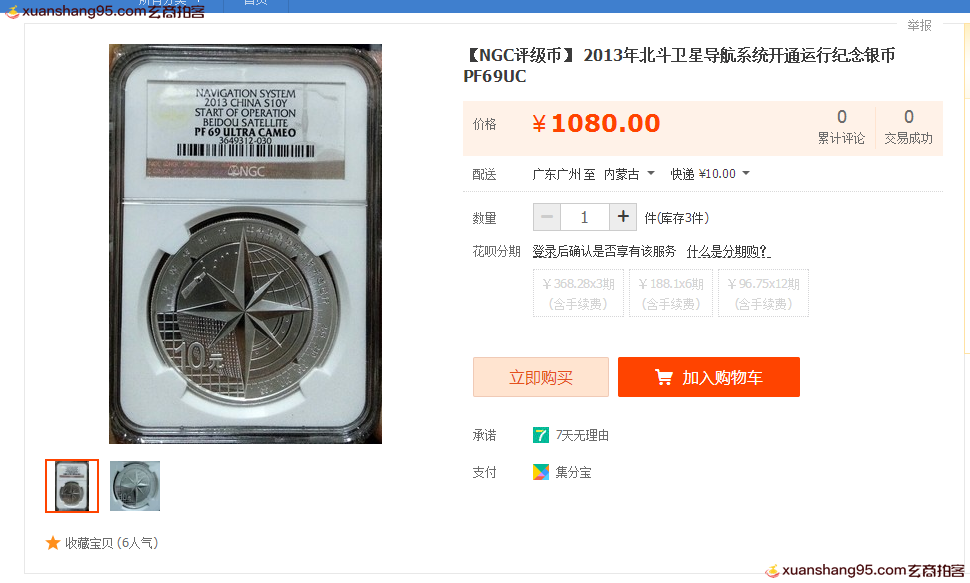Choose the 6-installment ¥188.1 option
This screenshot has height=583, width=970.
click(671, 293)
